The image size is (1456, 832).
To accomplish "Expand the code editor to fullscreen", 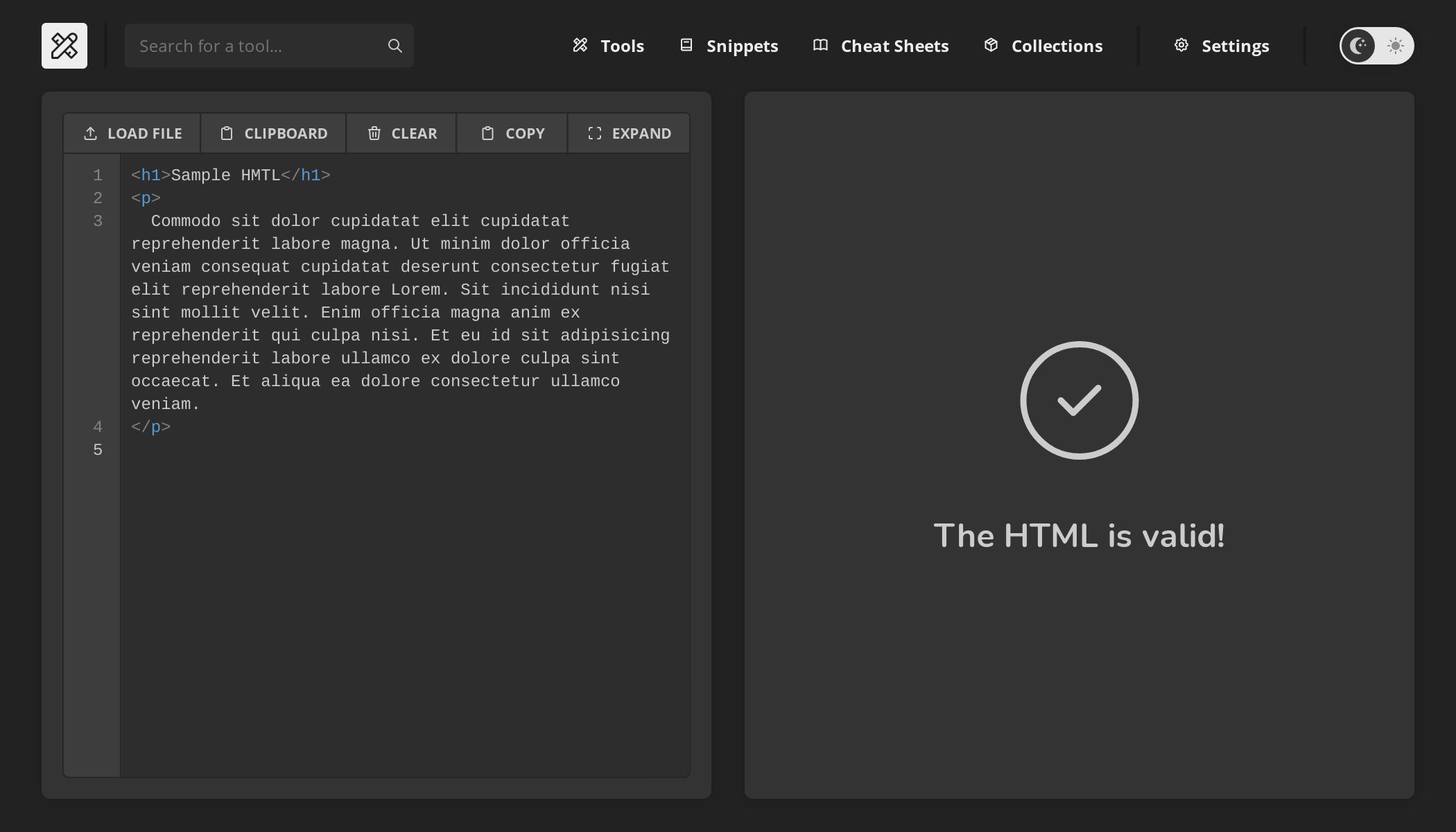I will (629, 133).
